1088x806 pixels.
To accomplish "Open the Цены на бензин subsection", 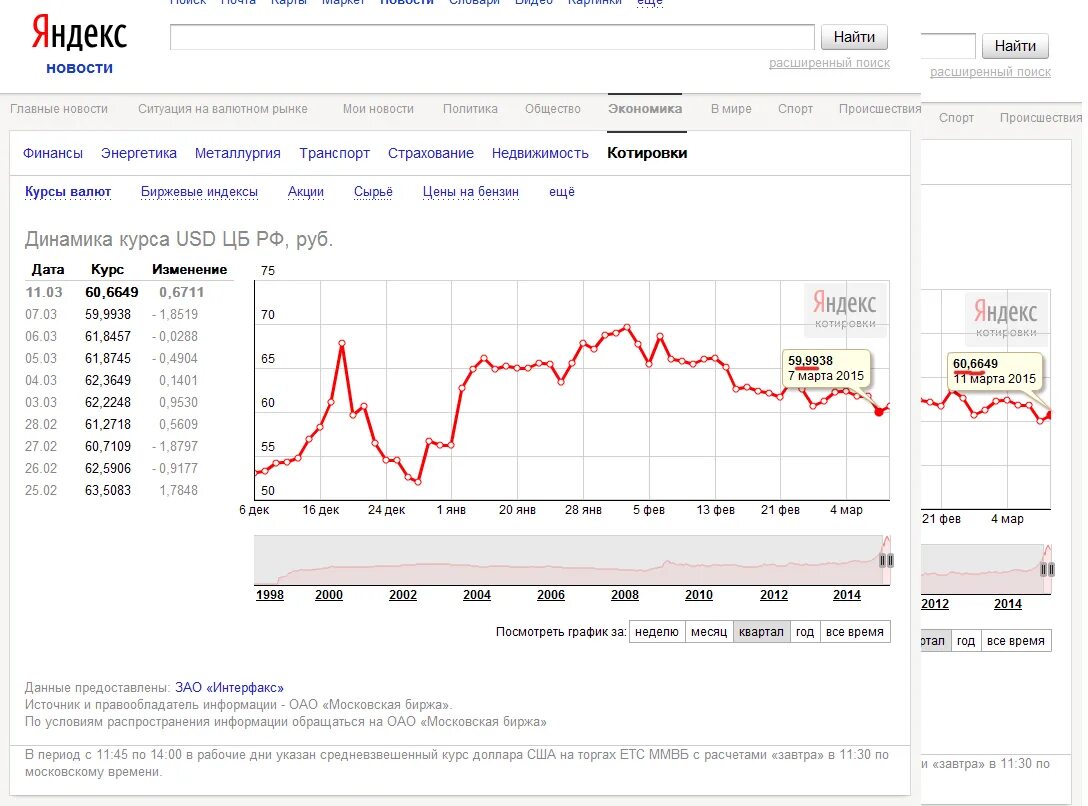I will pos(470,192).
